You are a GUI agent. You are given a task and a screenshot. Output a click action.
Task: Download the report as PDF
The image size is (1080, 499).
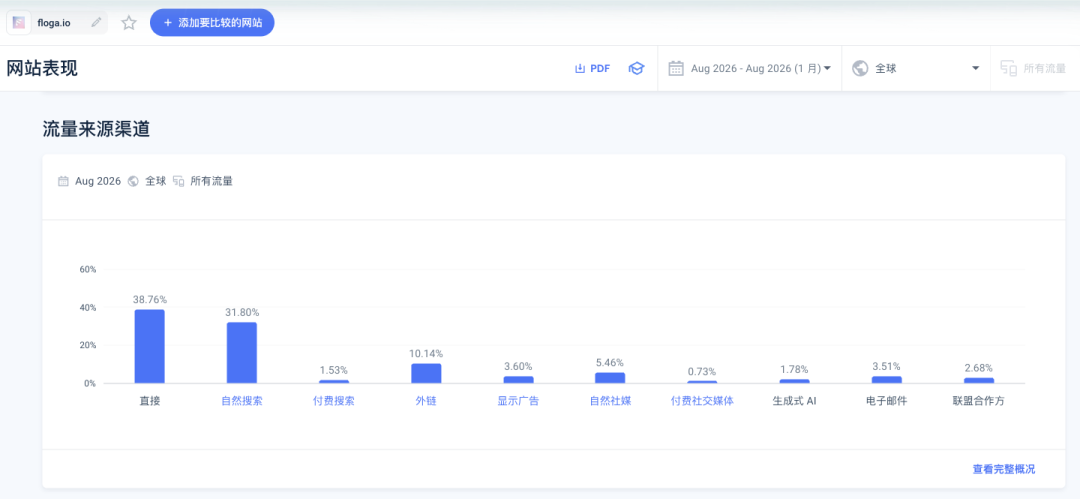pyautogui.click(x=592, y=68)
